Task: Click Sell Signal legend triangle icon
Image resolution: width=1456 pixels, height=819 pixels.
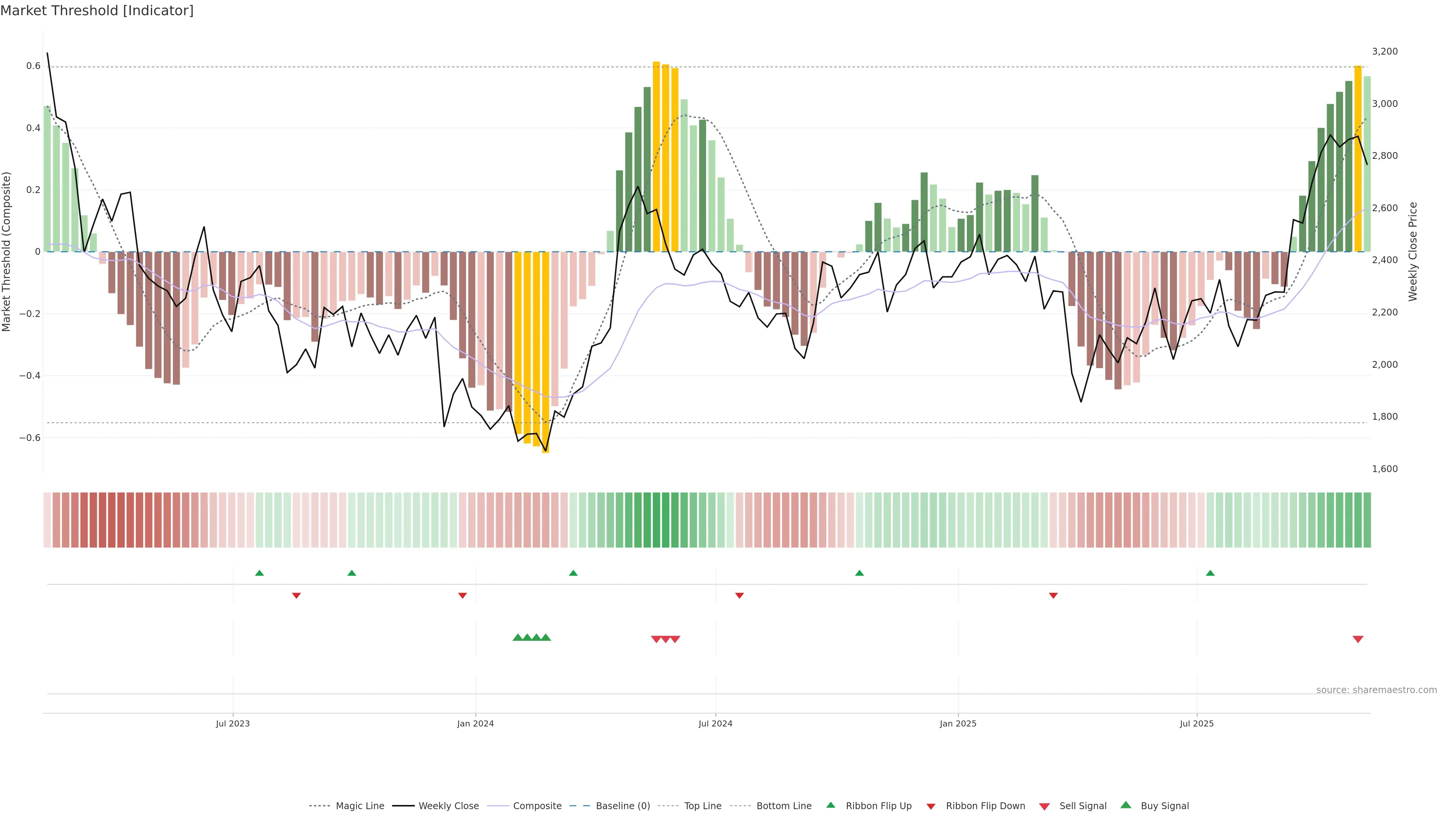Action: click(1045, 806)
